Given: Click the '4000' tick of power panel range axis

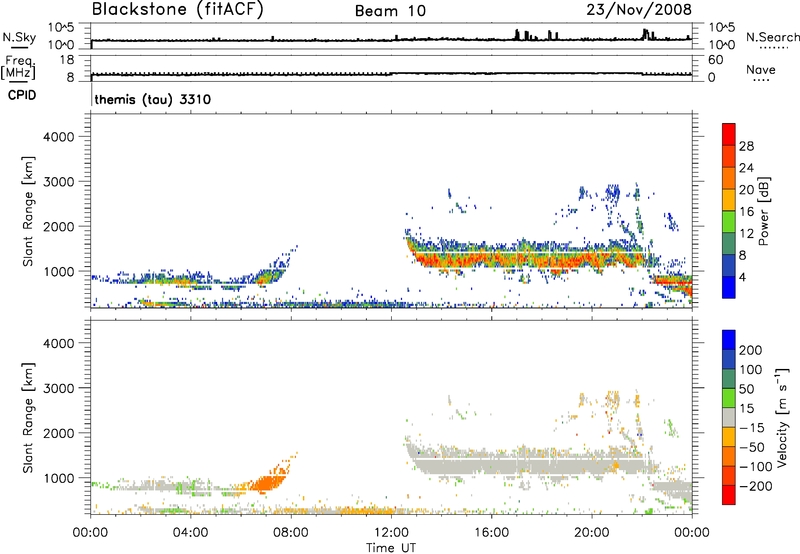Looking at the screenshot, I should [59, 137].
